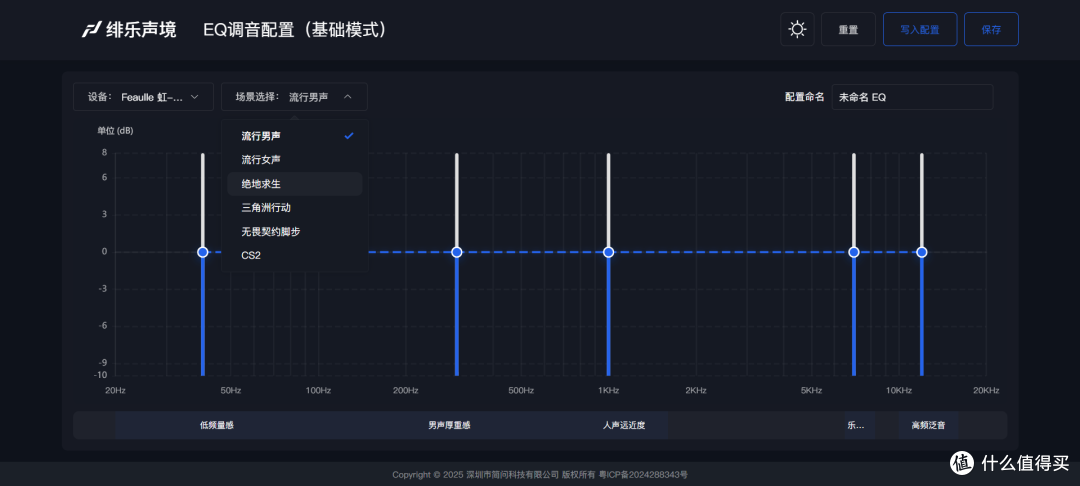Image resolution: width=1080 pixels, height=486 pixels.
Task: Select 无畏契约脚步 in the scene list
Action: click(x=295, y=231)
